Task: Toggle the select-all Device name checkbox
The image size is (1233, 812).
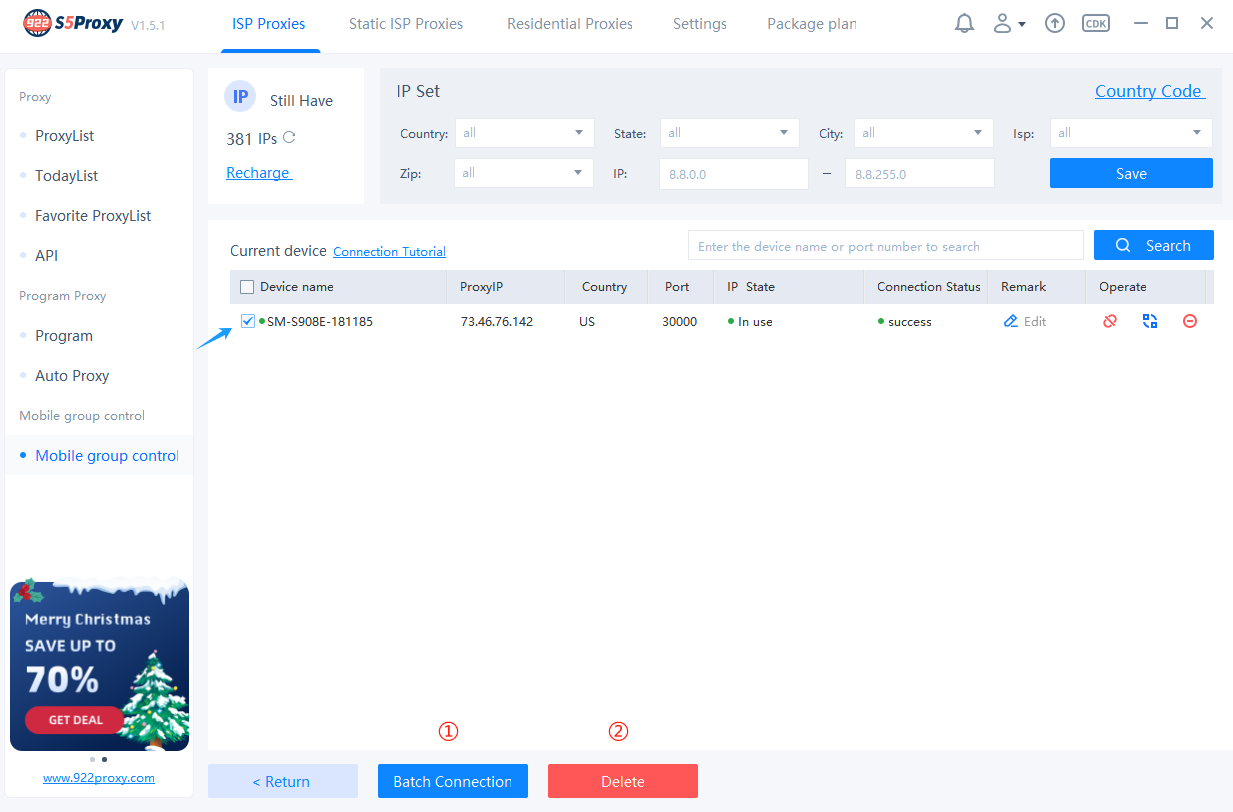Action: point(247,287)
